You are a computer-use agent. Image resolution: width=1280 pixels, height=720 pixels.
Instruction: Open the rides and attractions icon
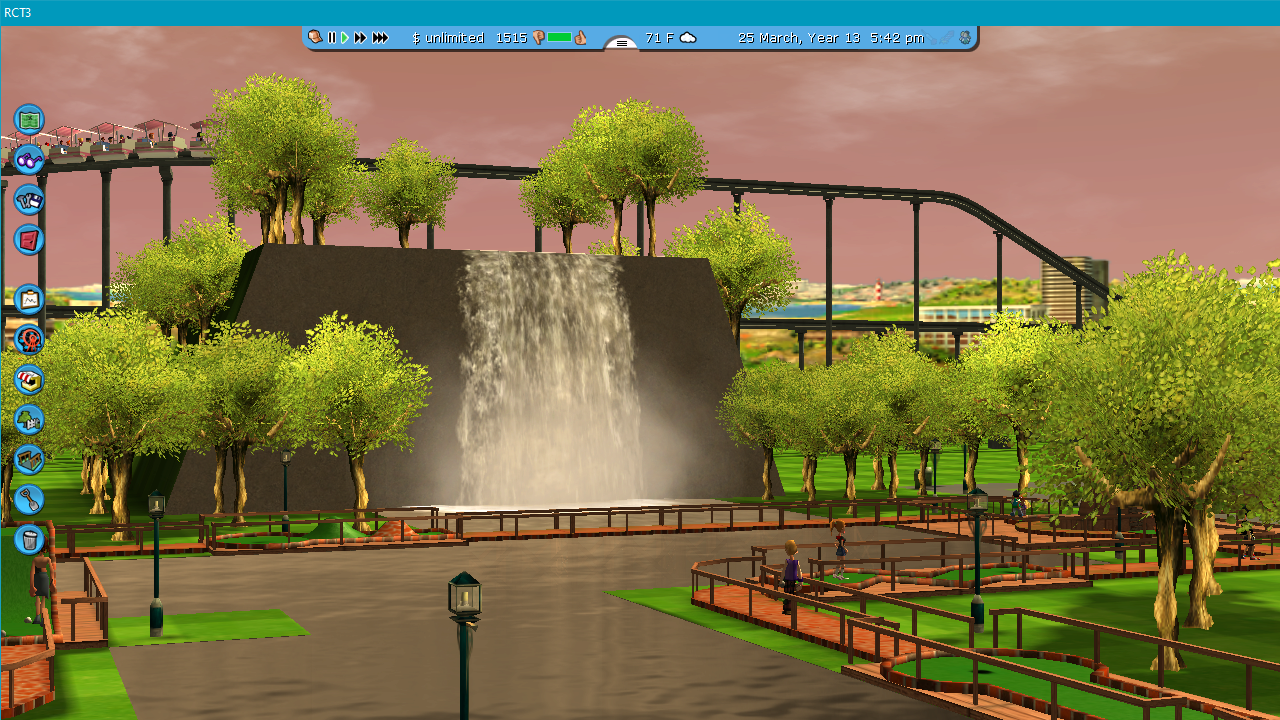pos(29,340)
